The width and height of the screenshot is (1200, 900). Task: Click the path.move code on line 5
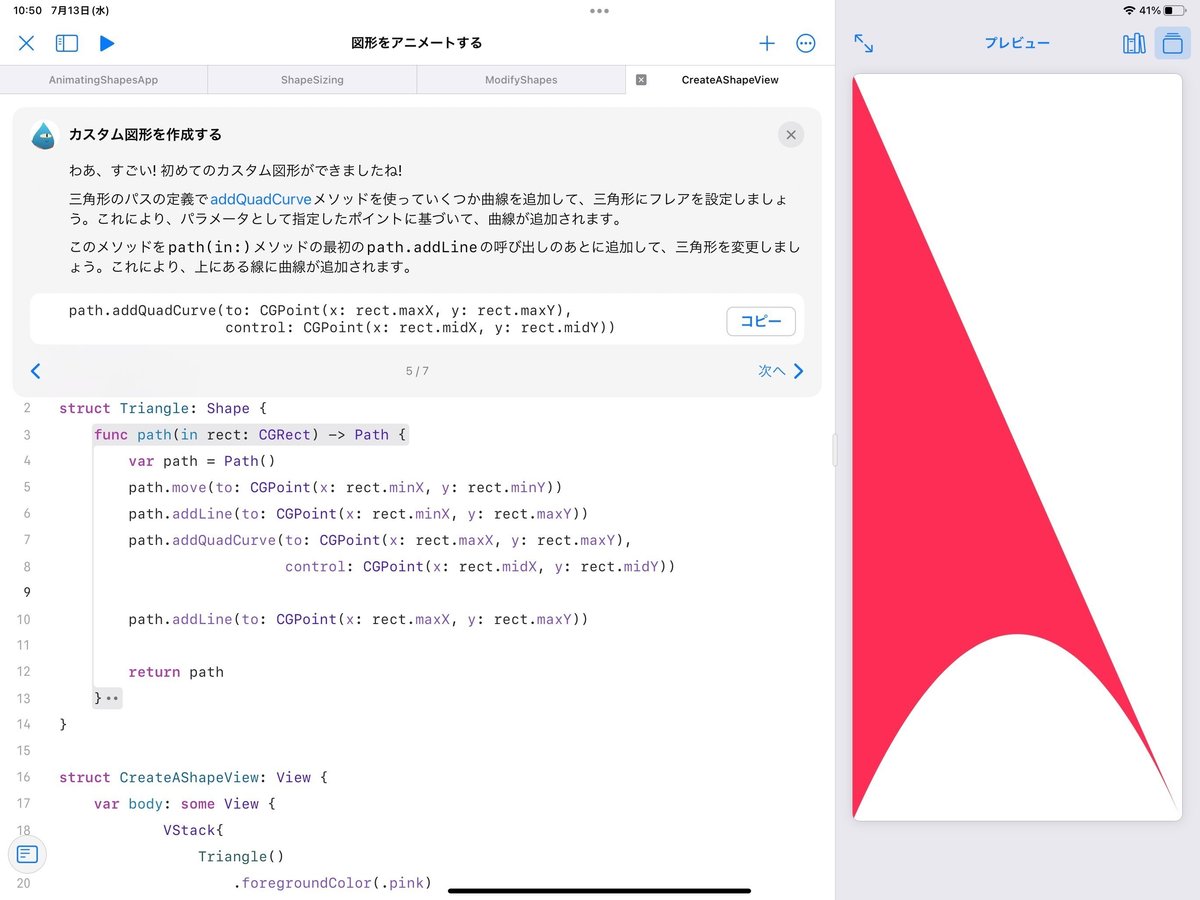coord(346,487)
